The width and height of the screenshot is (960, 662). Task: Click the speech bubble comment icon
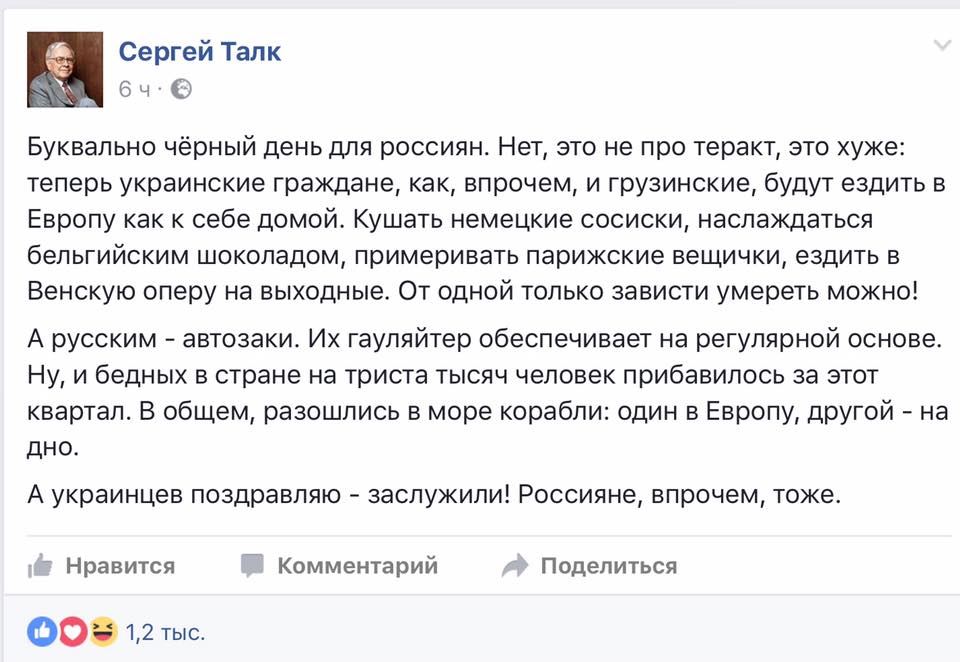pyautogui.click(x=253, y=566)
